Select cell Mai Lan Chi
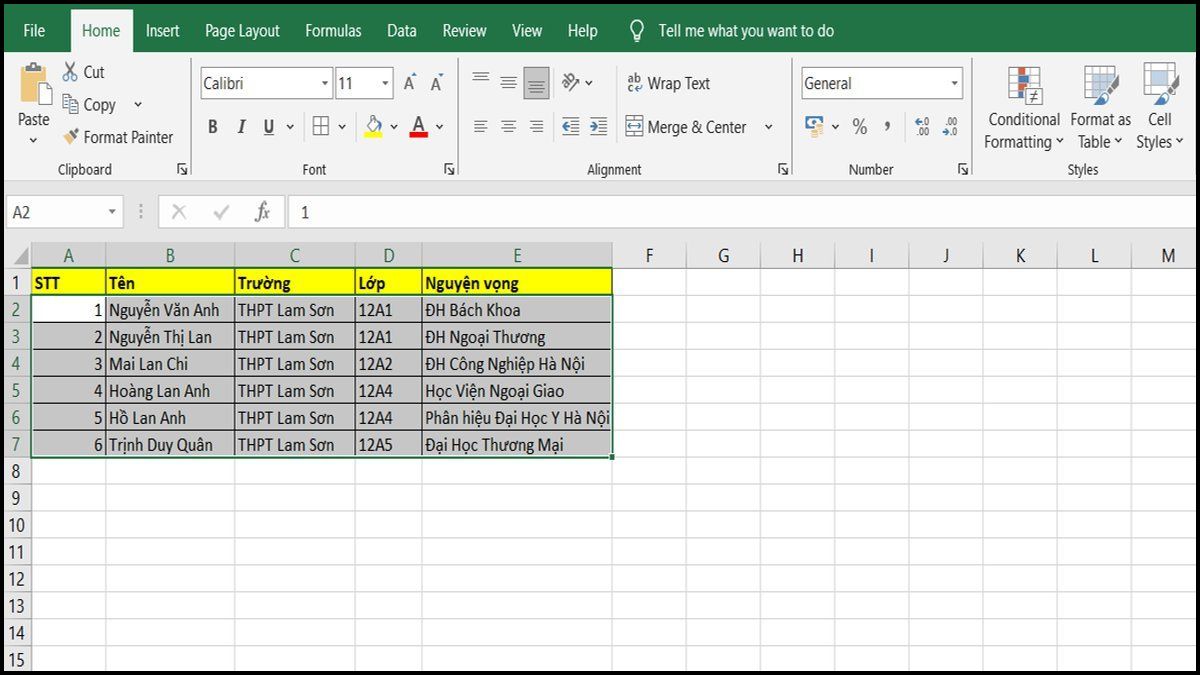Image resolution: width=1200 pixels, height=675 pixels. click(170, 364)
